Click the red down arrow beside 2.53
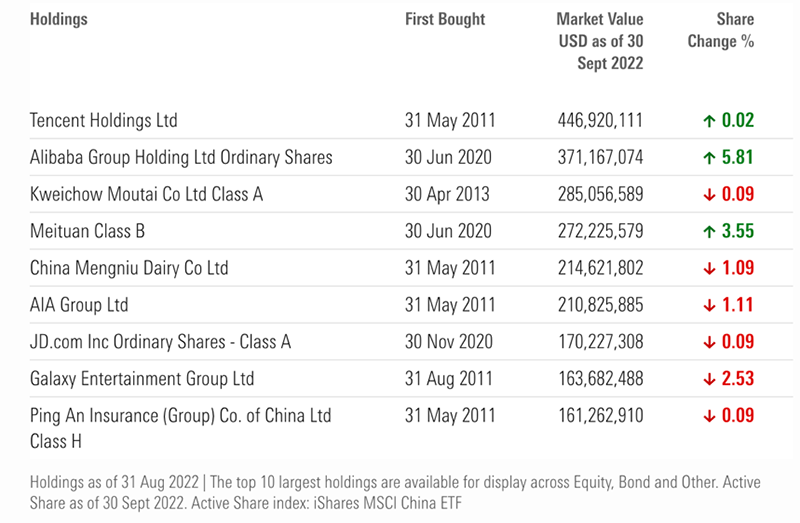800x523 pixels. click(x=709, y=379)
